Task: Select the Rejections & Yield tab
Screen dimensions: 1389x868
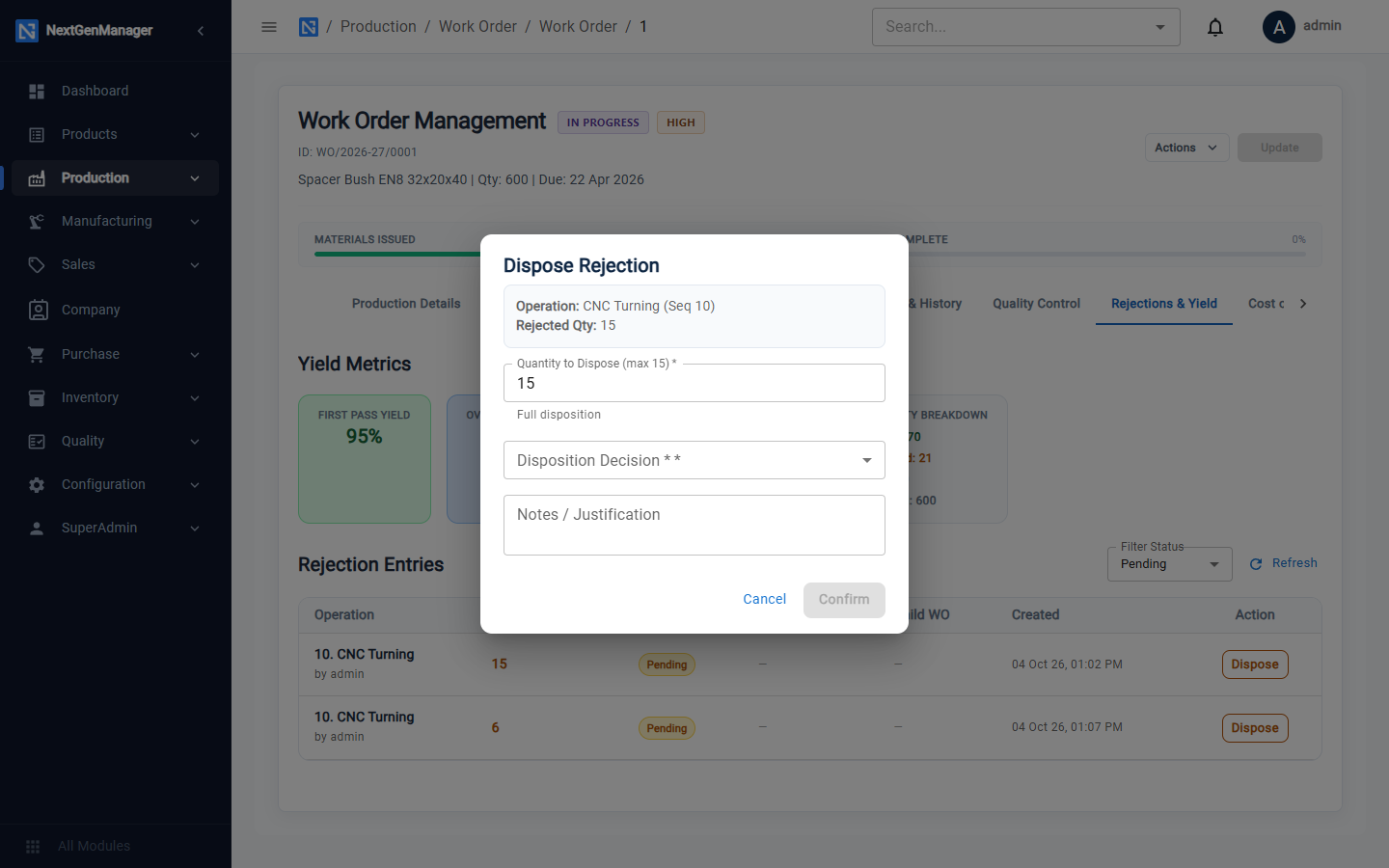Action: pos(1164,304)
